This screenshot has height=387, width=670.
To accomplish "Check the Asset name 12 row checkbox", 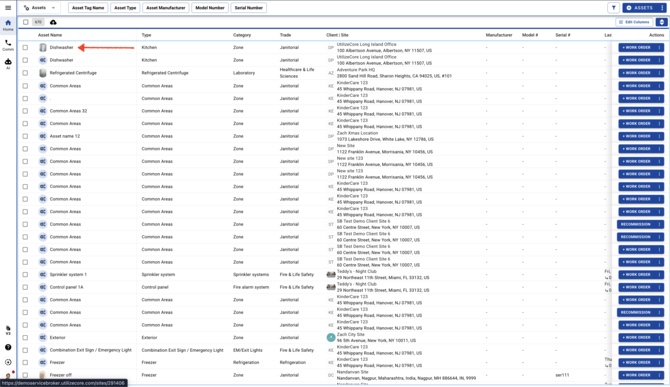I will [x=25, y=136].
